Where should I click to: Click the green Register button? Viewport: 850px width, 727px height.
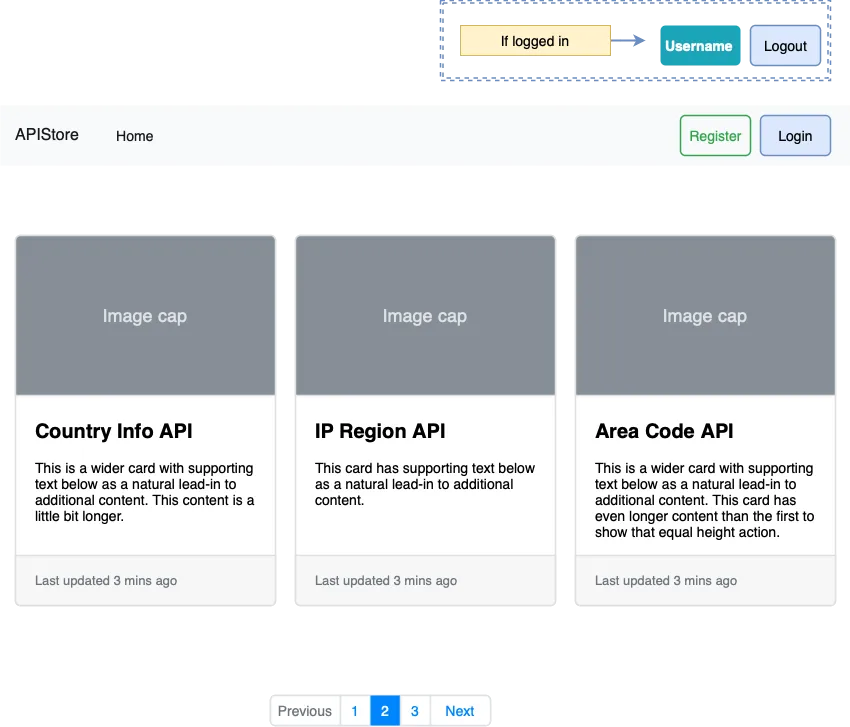[715, 136]
